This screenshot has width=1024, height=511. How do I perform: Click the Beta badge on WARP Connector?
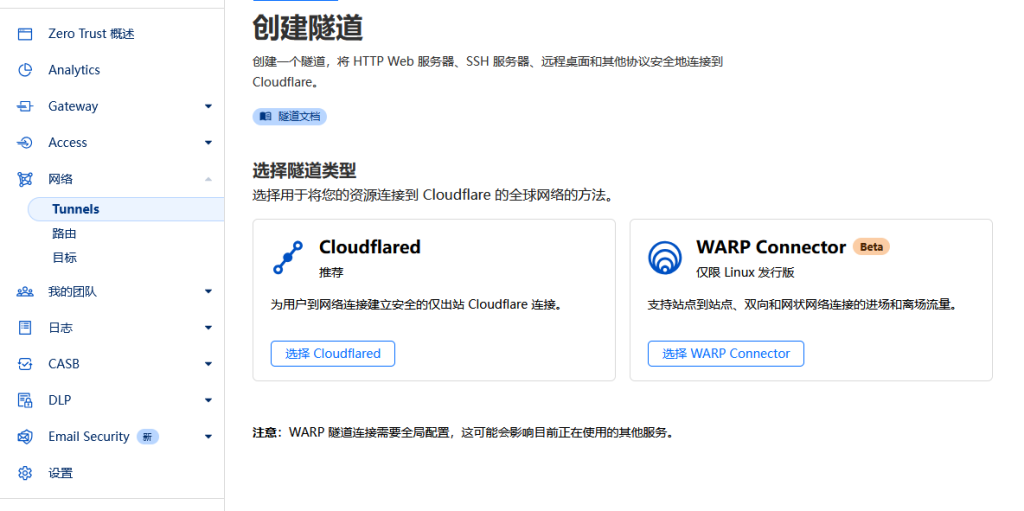point(871,247)
